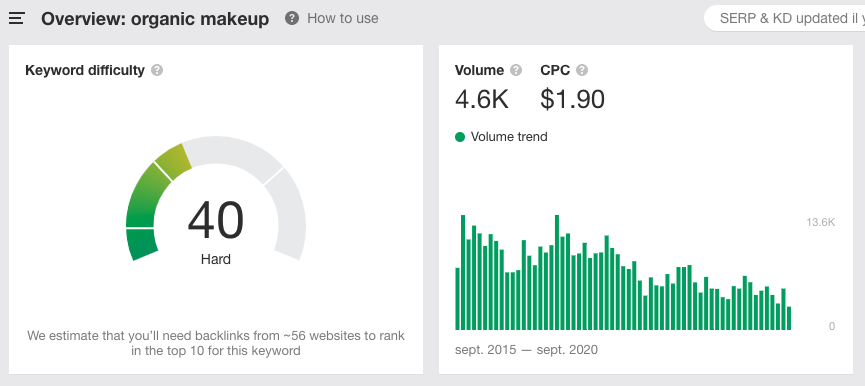
Task: Click the last bar in volume chart
Action: point(789,318)
